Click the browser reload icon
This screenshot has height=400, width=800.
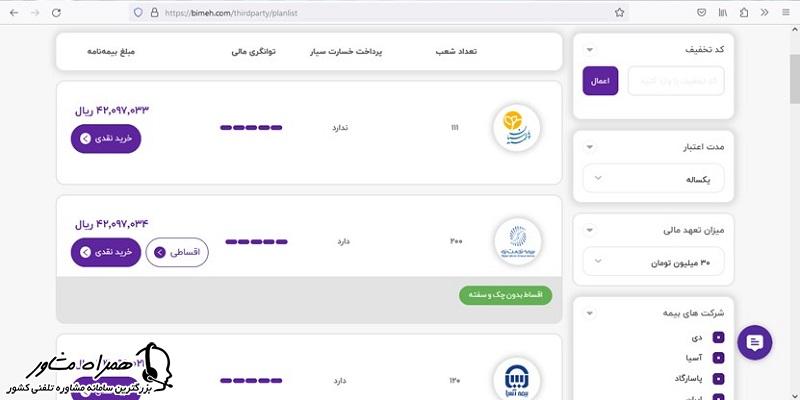(55, 13)
